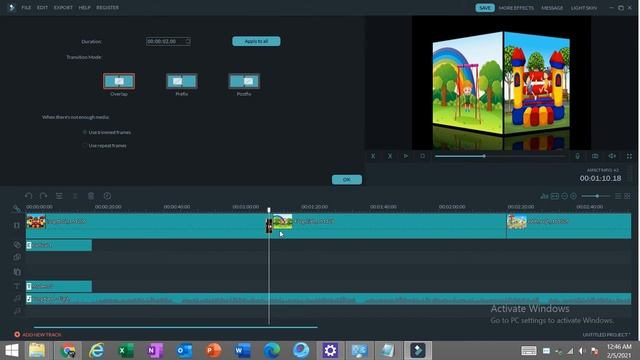Switch timeline to list track view

618,196
